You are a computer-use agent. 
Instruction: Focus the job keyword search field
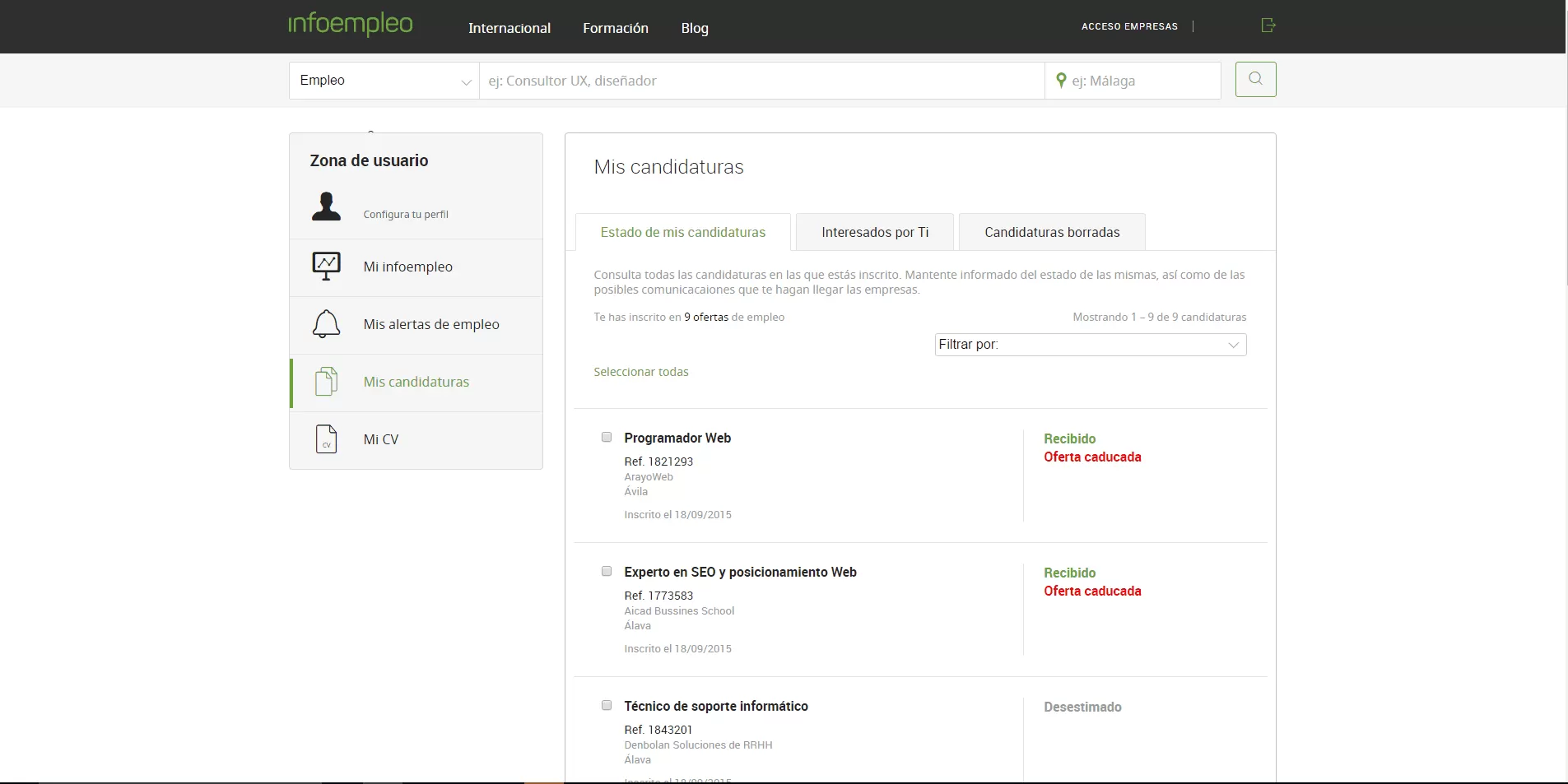click(x=761, y=81)
